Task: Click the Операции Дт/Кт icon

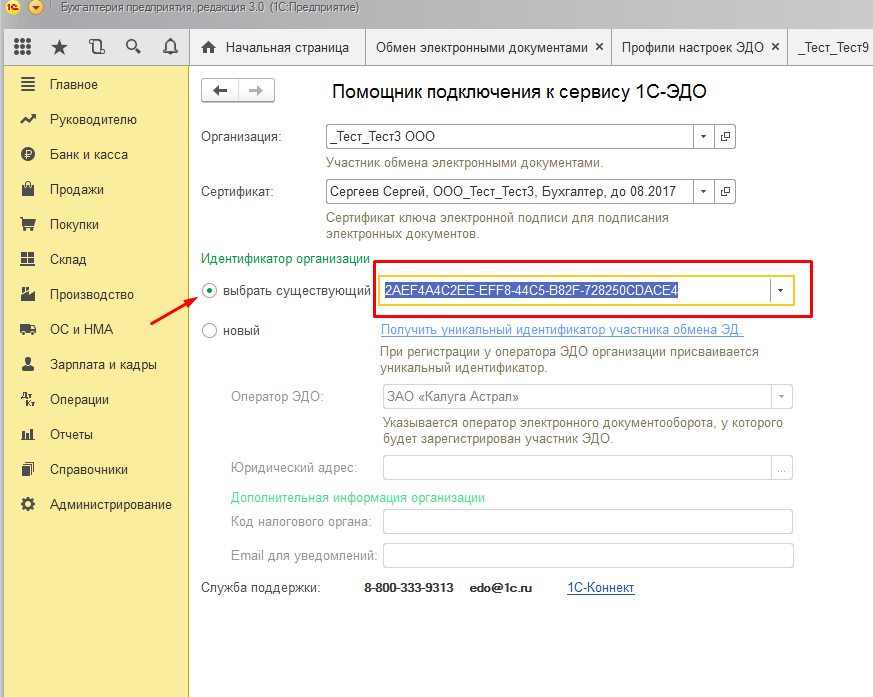Action: (x=28, y=399)
